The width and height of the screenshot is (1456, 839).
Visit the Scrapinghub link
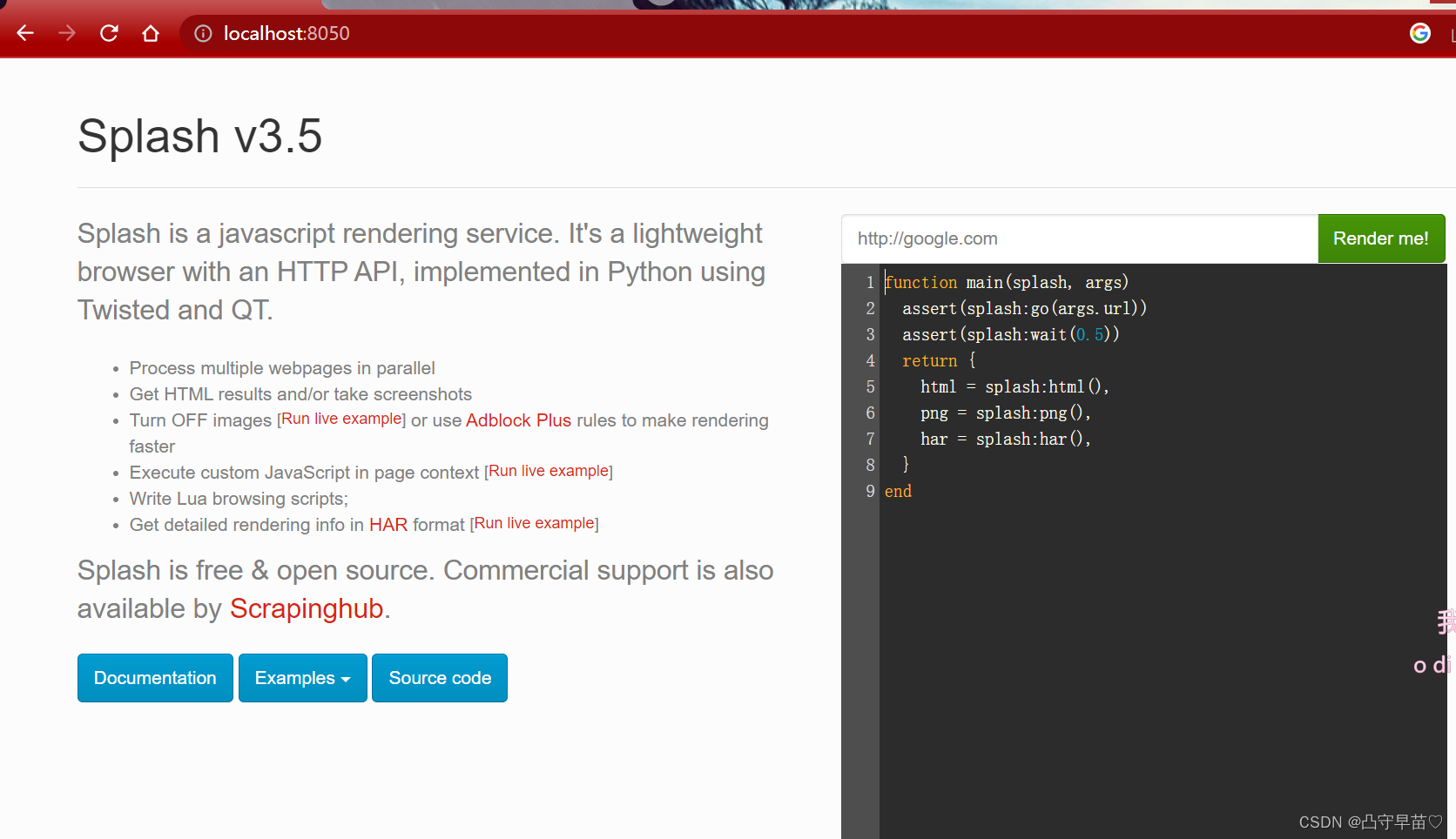(x=307, y=608)
